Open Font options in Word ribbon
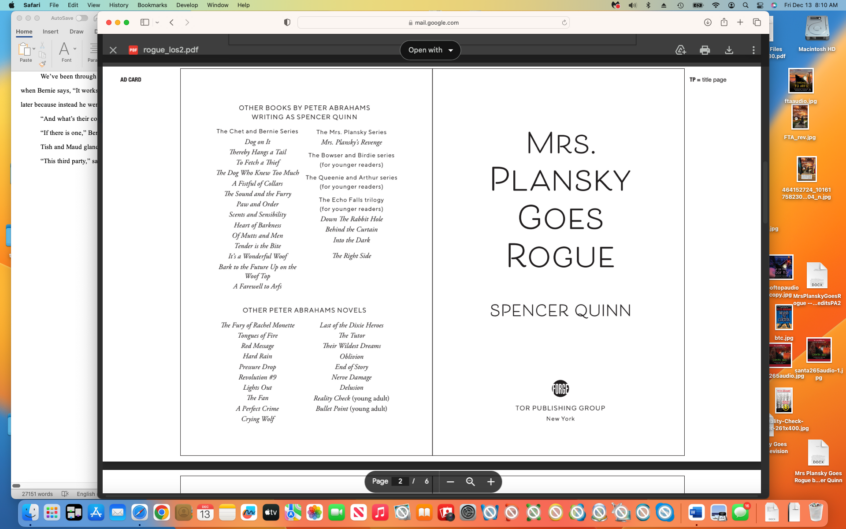846x529 pixels. 66,52
